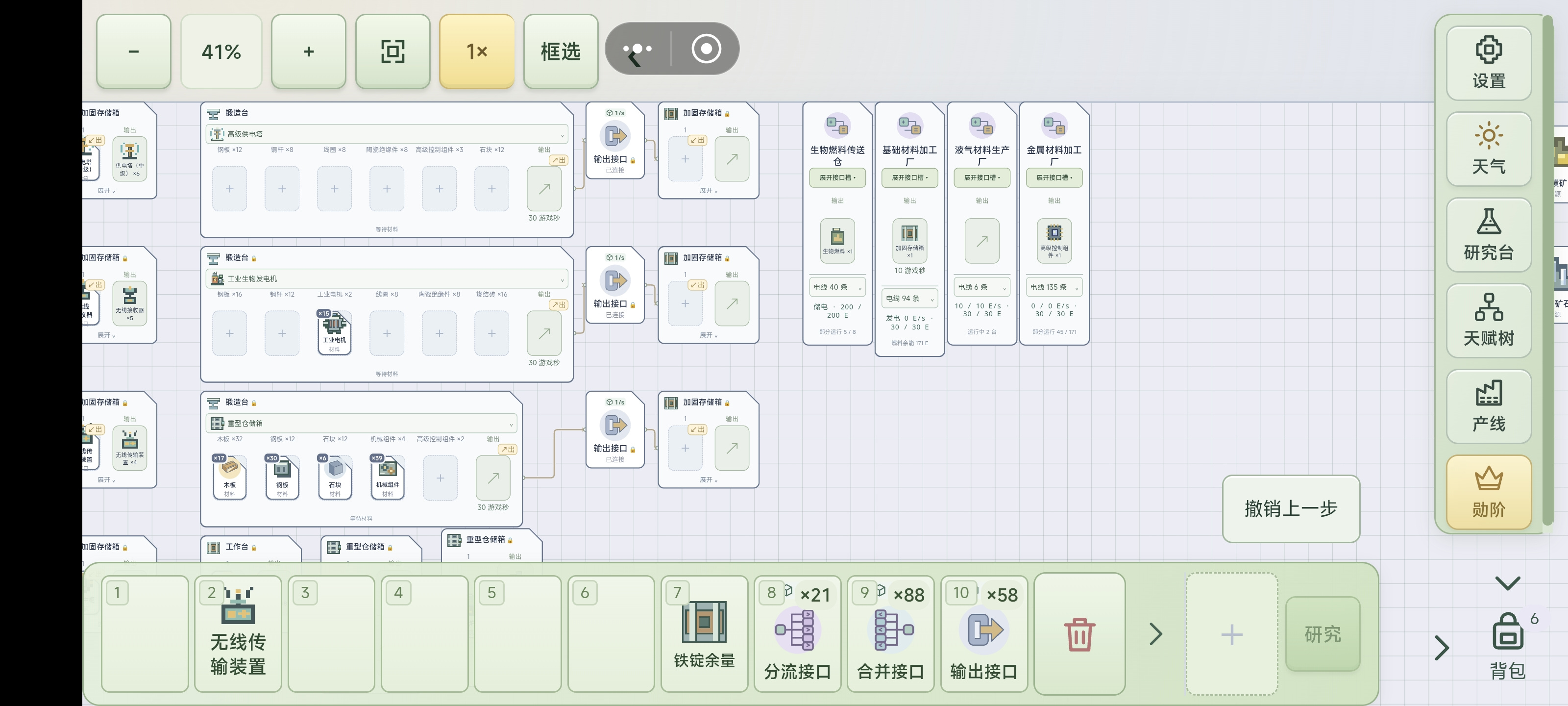1568x706 pixels.
Task: Select hotbar slot 8 分流接口
Action: 797,633
